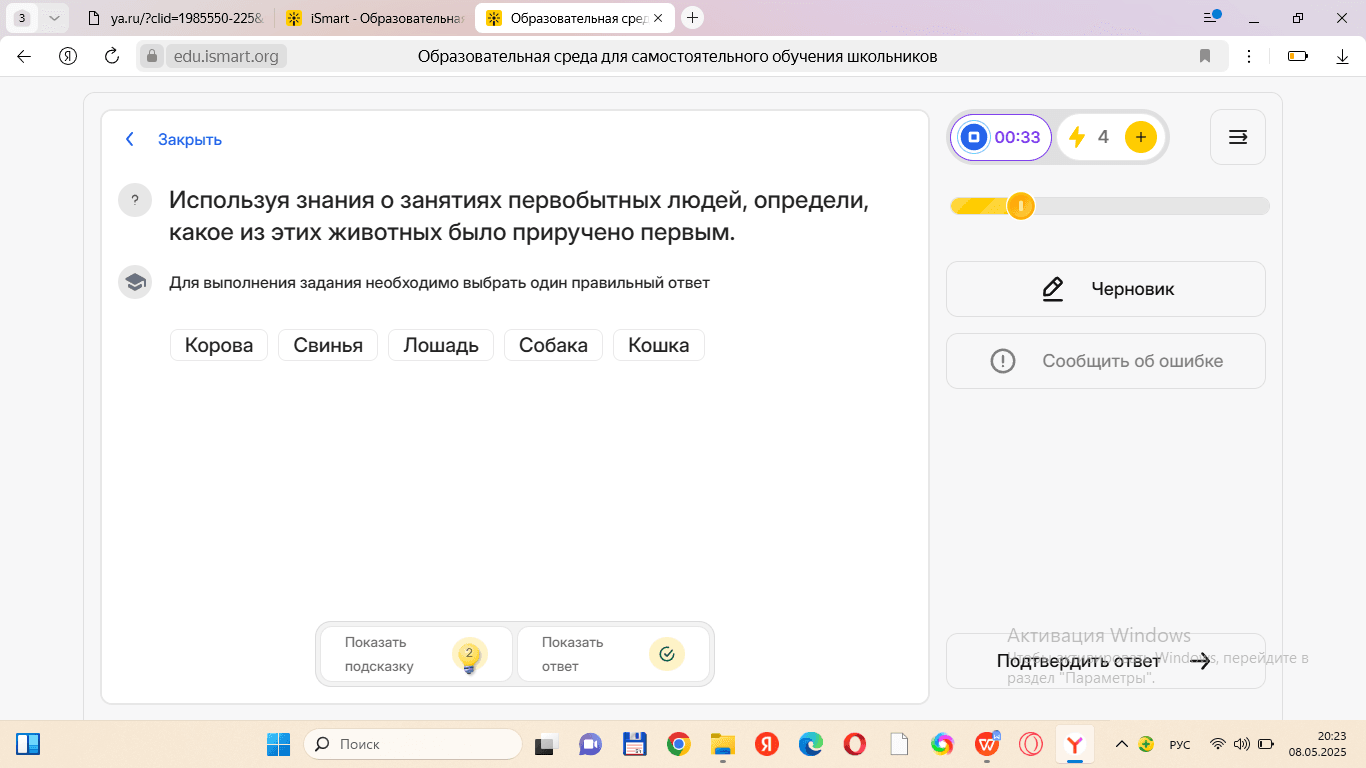Click the active Yandex Browser taskbar icon

click(1075, 744)
